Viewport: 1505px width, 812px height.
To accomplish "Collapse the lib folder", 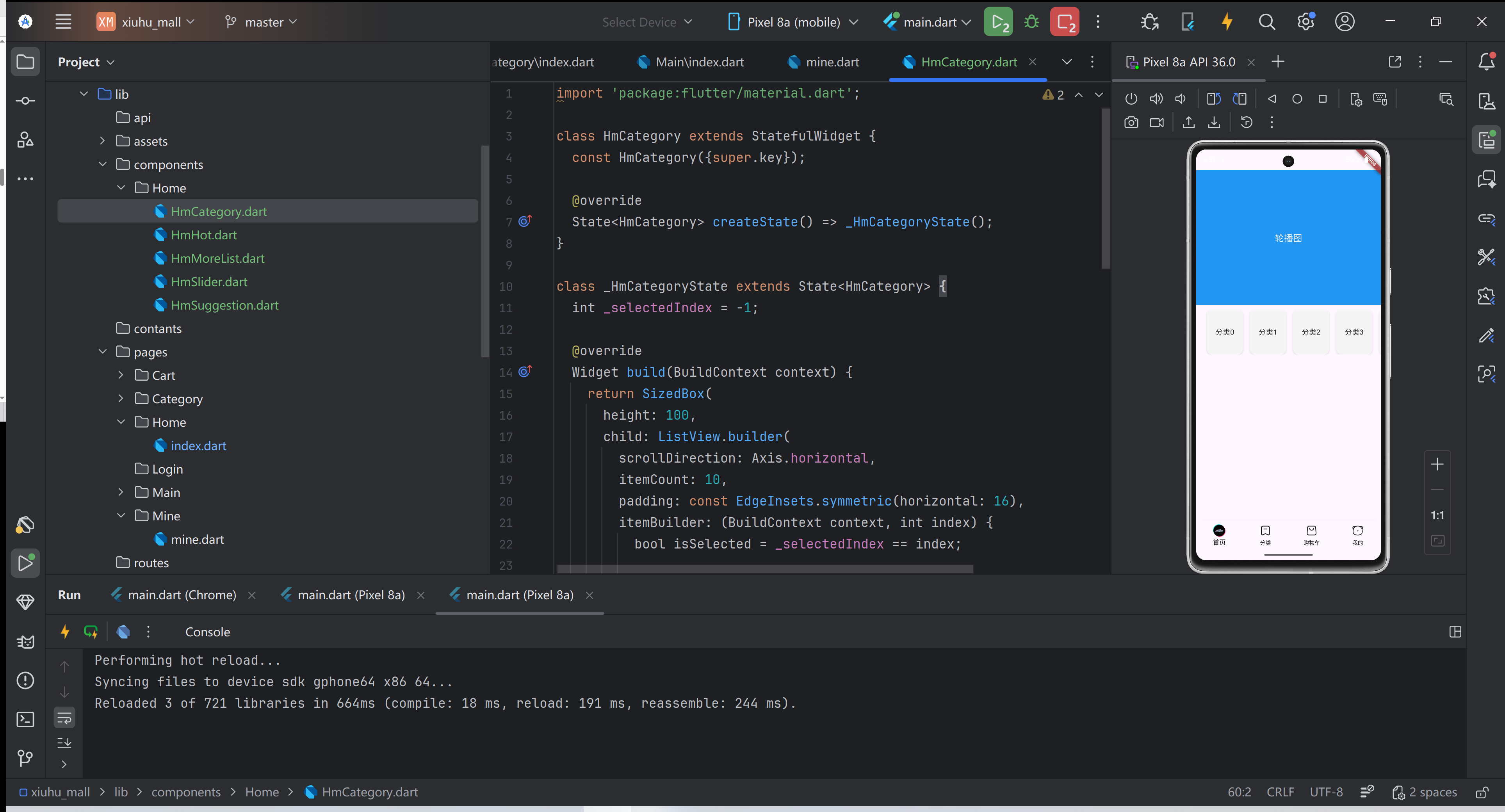I will click(84, 94).
